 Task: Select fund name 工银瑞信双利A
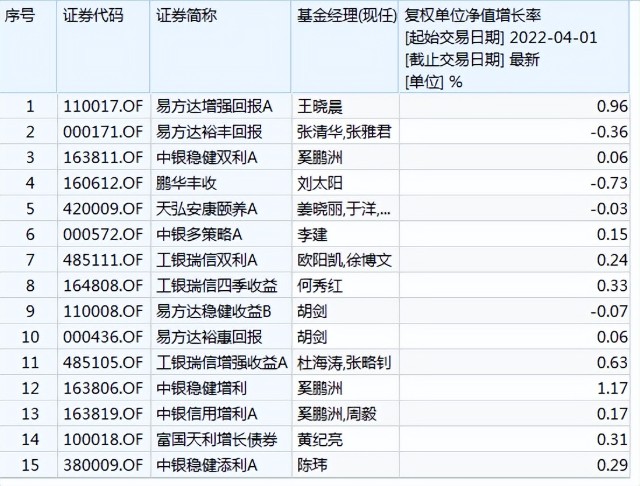(207, 260)
